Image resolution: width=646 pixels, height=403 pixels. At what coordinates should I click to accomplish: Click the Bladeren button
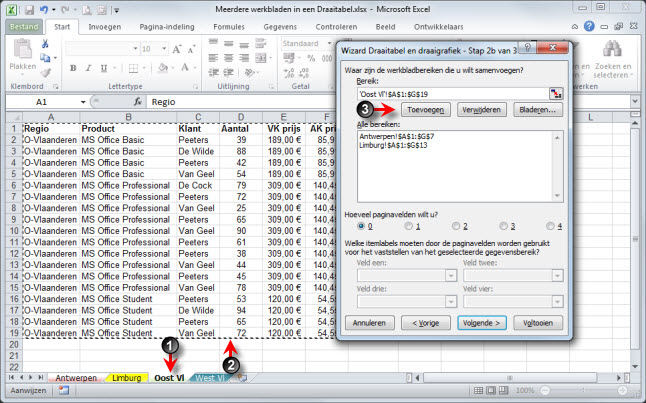click(538, 110)
